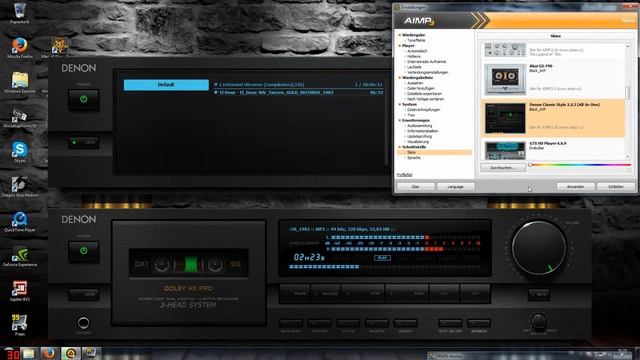Click the small balance knob on the deck
This screenshot has height=360, width=640.
[539, 321]
